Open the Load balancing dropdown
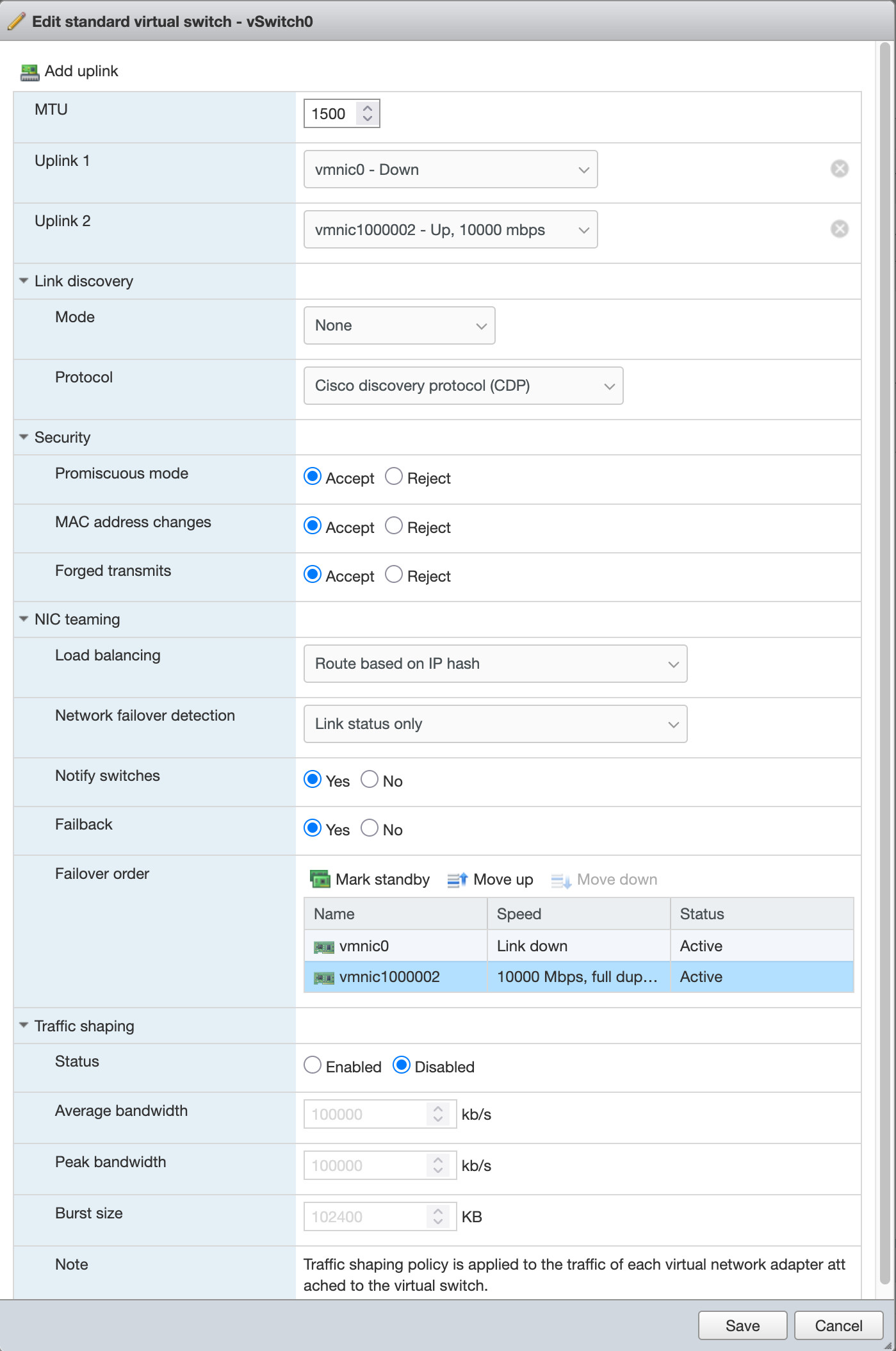The width and height of the screenshot is (896, 1351). tap(495, 664)
